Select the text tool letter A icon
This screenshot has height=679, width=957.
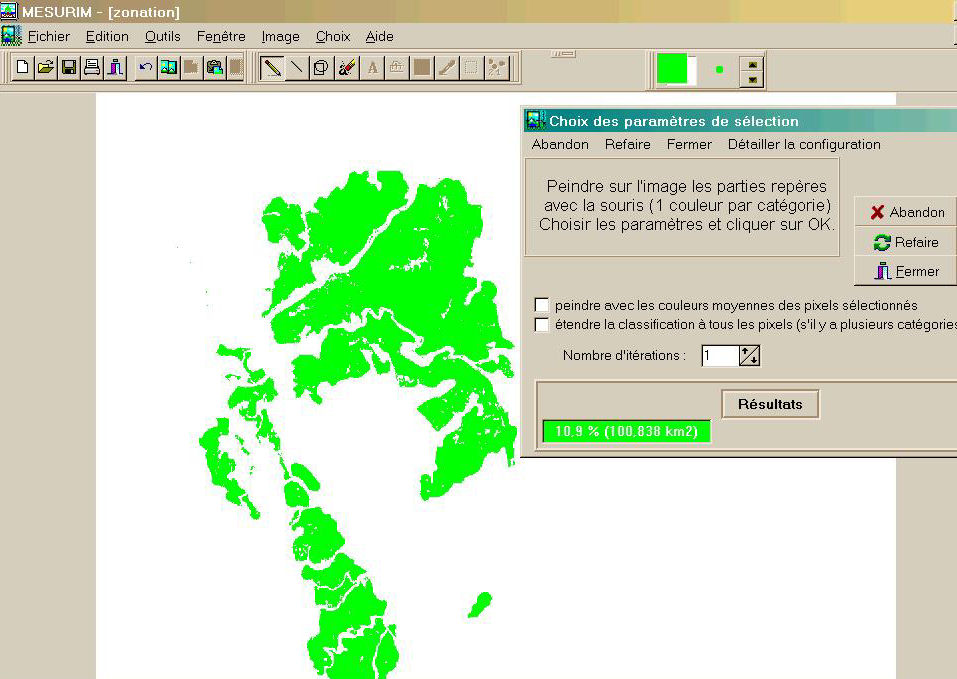(373, 68)
